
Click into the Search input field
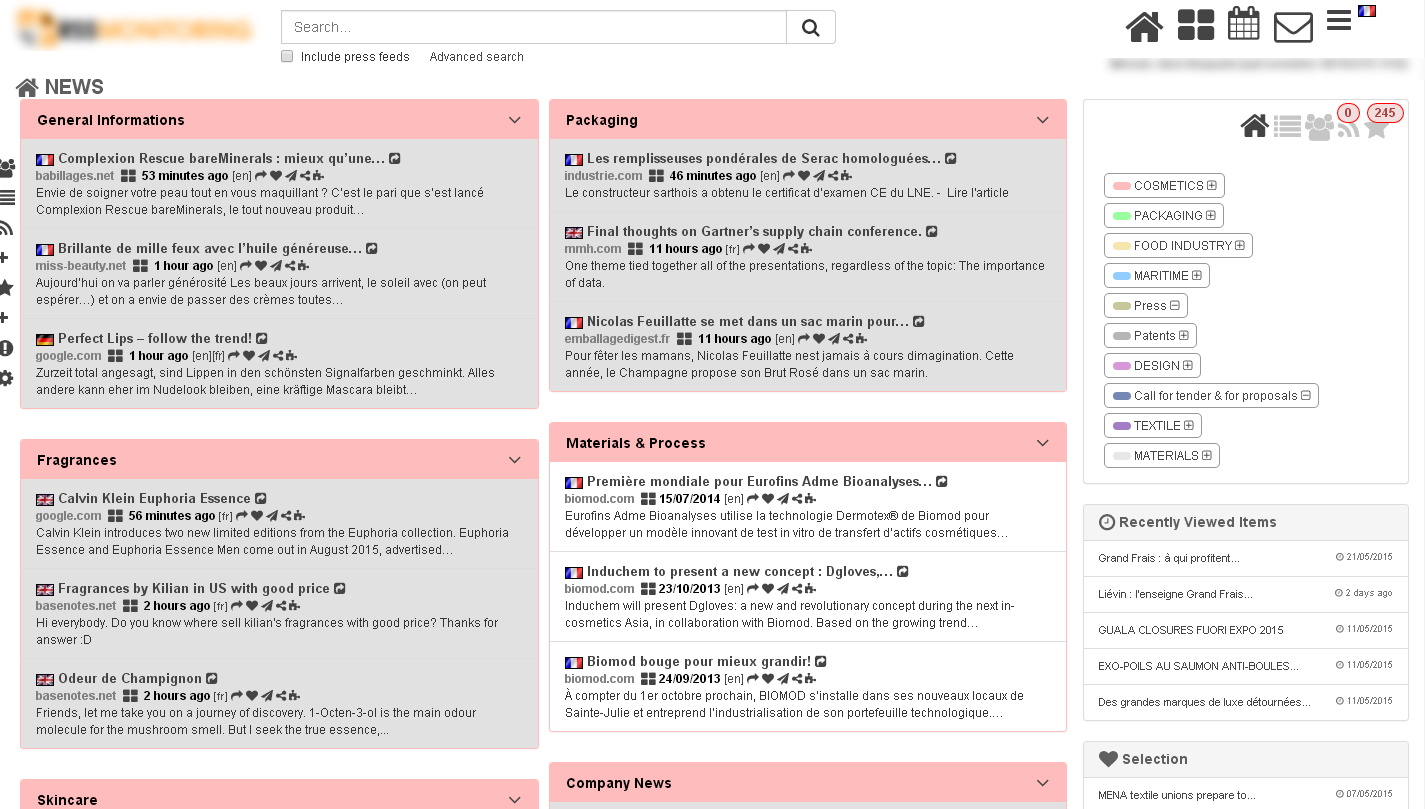[x=534, y=27]
